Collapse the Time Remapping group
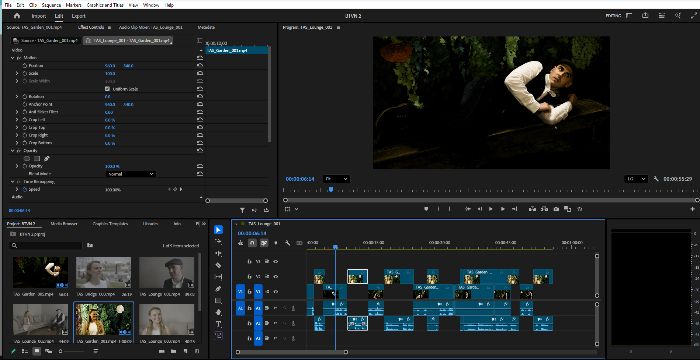This screenshot has width=700, height=360. (x=12, y=182)
